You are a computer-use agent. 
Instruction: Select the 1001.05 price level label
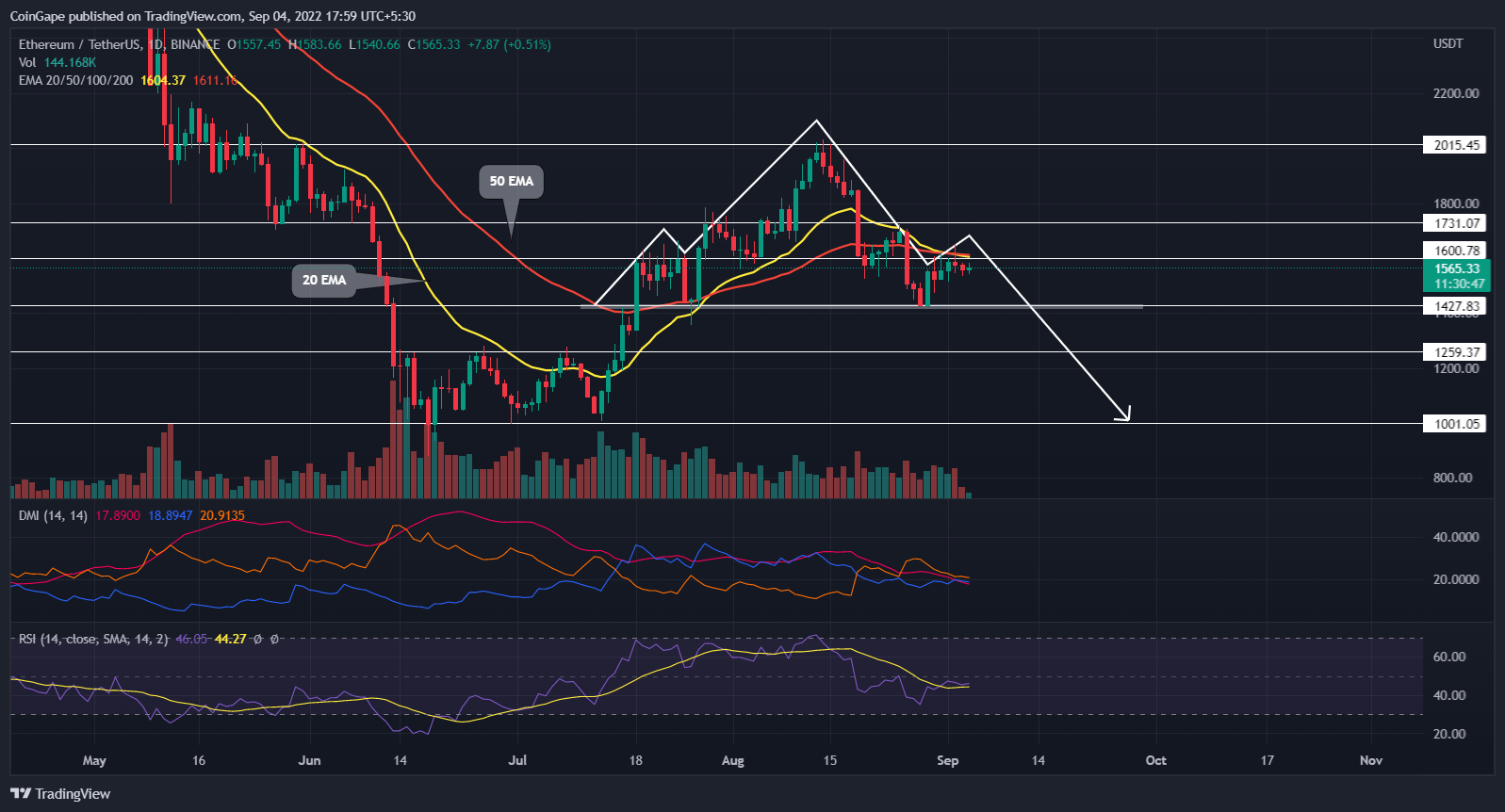1456,424
